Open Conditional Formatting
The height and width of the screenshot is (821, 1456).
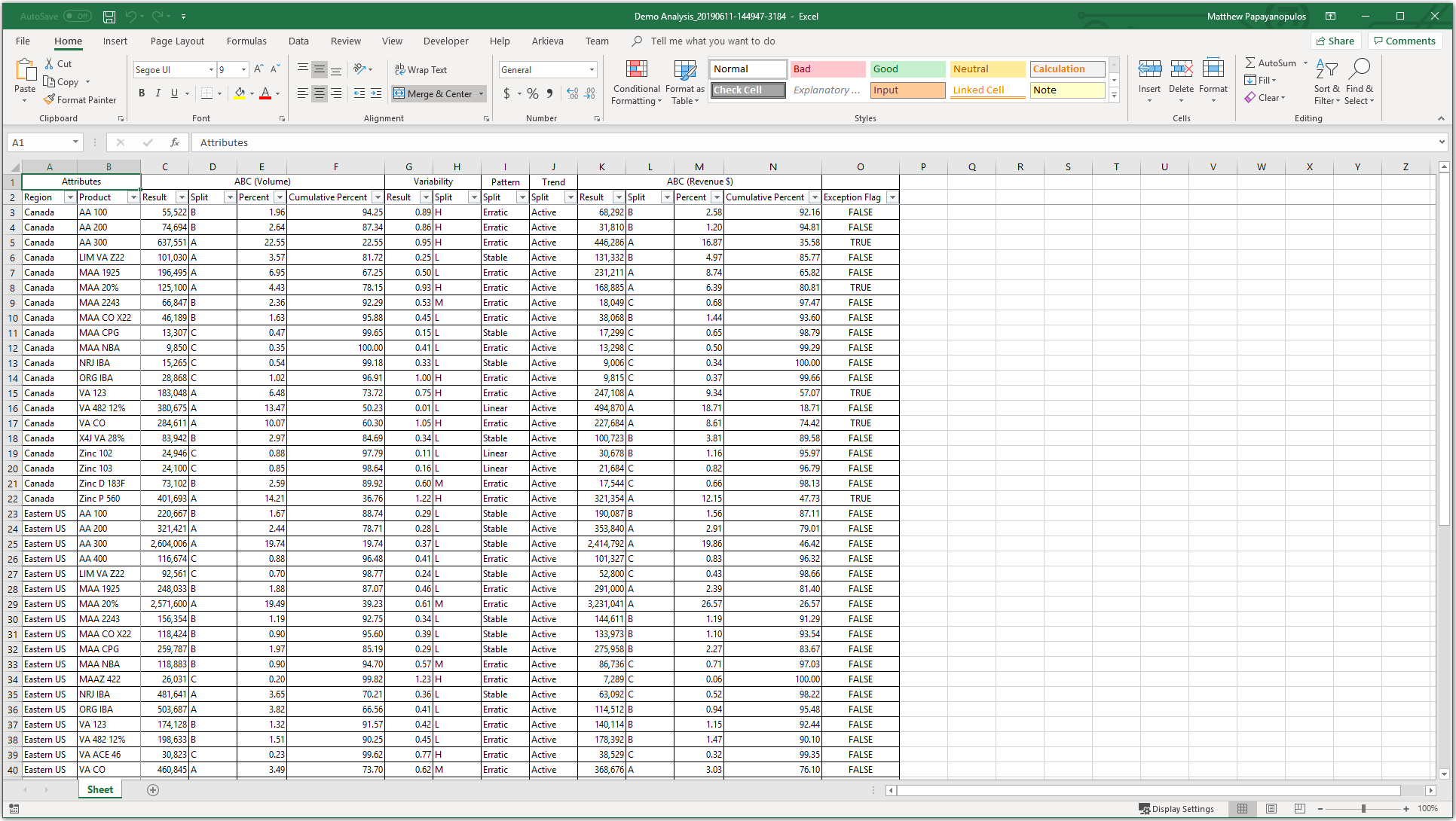[637, 83]
